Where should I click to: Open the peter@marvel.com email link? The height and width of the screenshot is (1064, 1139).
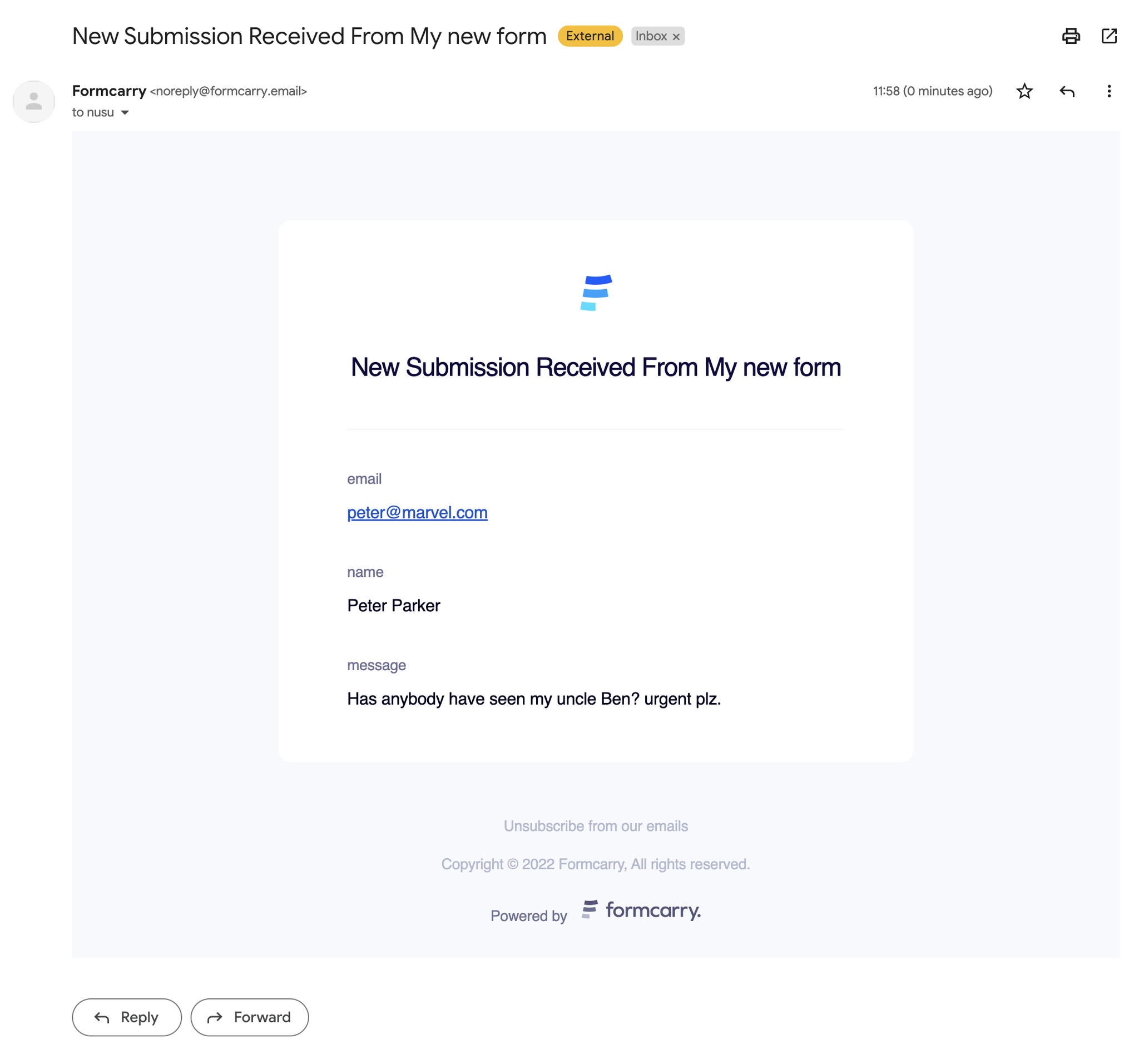point(417,512)
